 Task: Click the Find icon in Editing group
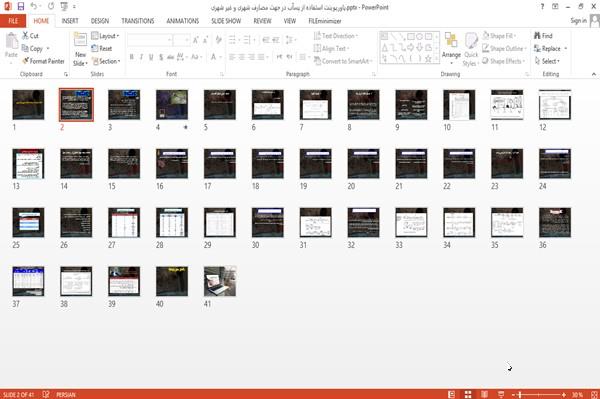point(537,36)
